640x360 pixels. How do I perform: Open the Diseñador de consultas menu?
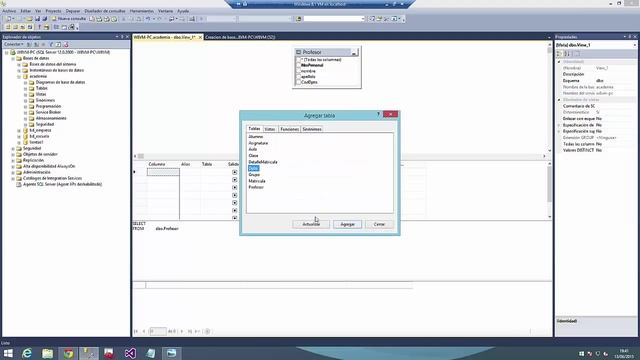pos(105,11)
